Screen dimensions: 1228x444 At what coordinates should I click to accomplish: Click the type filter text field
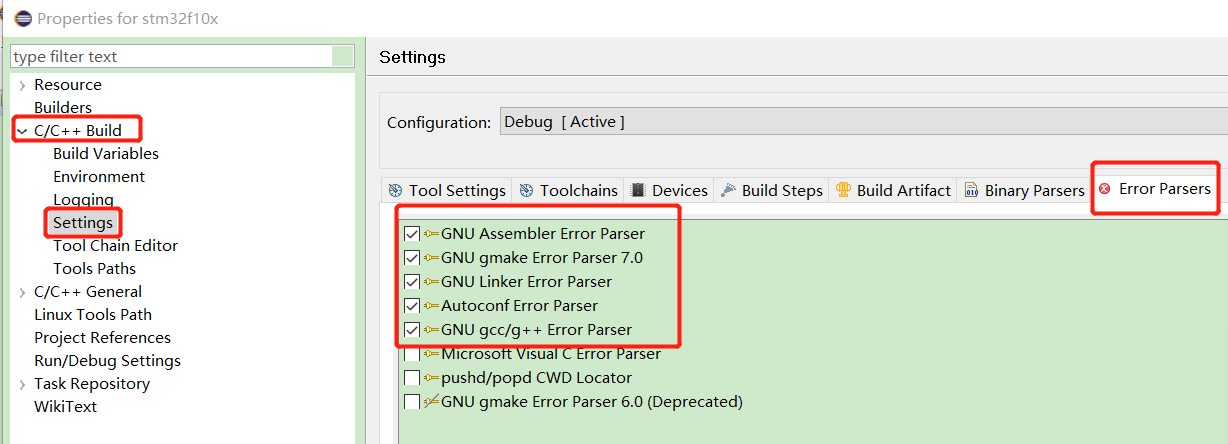183,57
